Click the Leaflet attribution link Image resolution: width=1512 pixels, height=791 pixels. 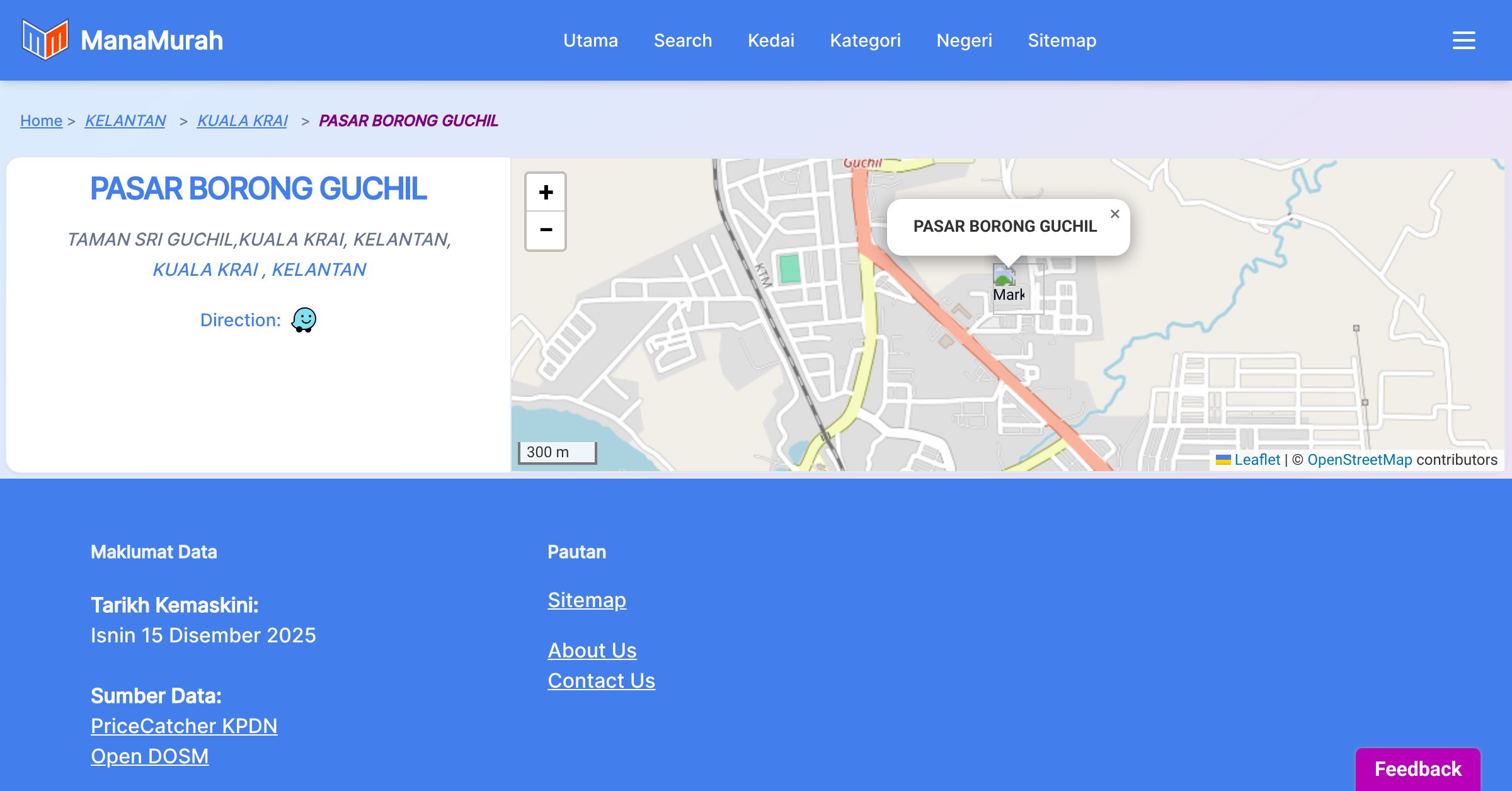tap(1257, 460)
